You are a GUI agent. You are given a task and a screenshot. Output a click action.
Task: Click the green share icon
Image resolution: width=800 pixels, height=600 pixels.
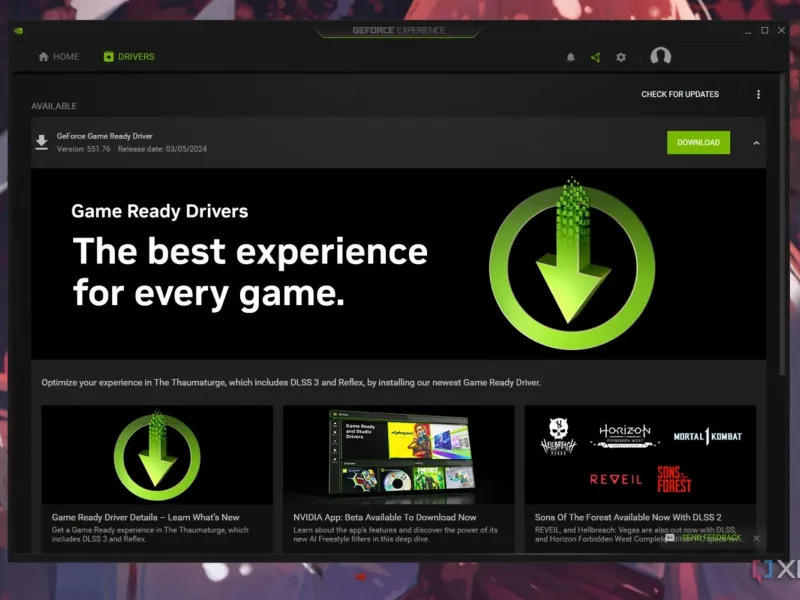(595, 57)
